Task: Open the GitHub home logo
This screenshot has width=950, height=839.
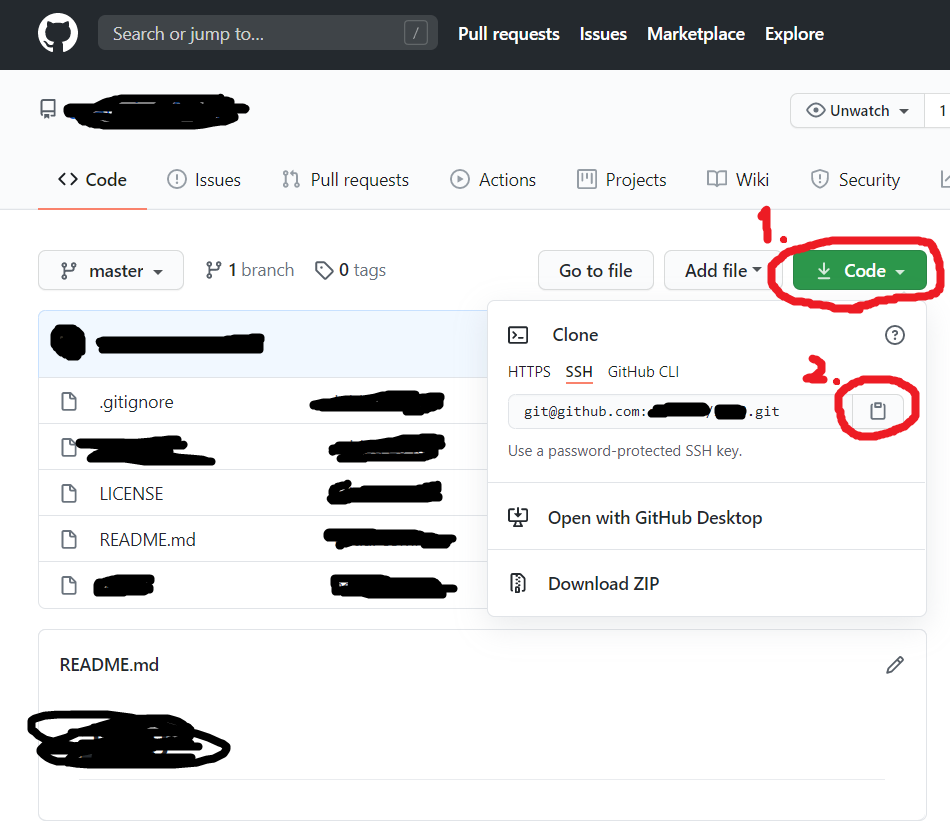Action: pos(58,33)
